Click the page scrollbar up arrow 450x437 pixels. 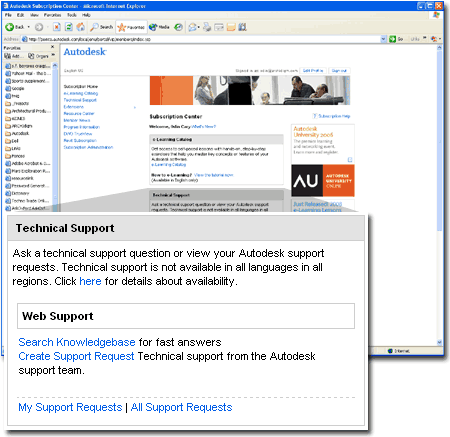(x=440, y=48)
